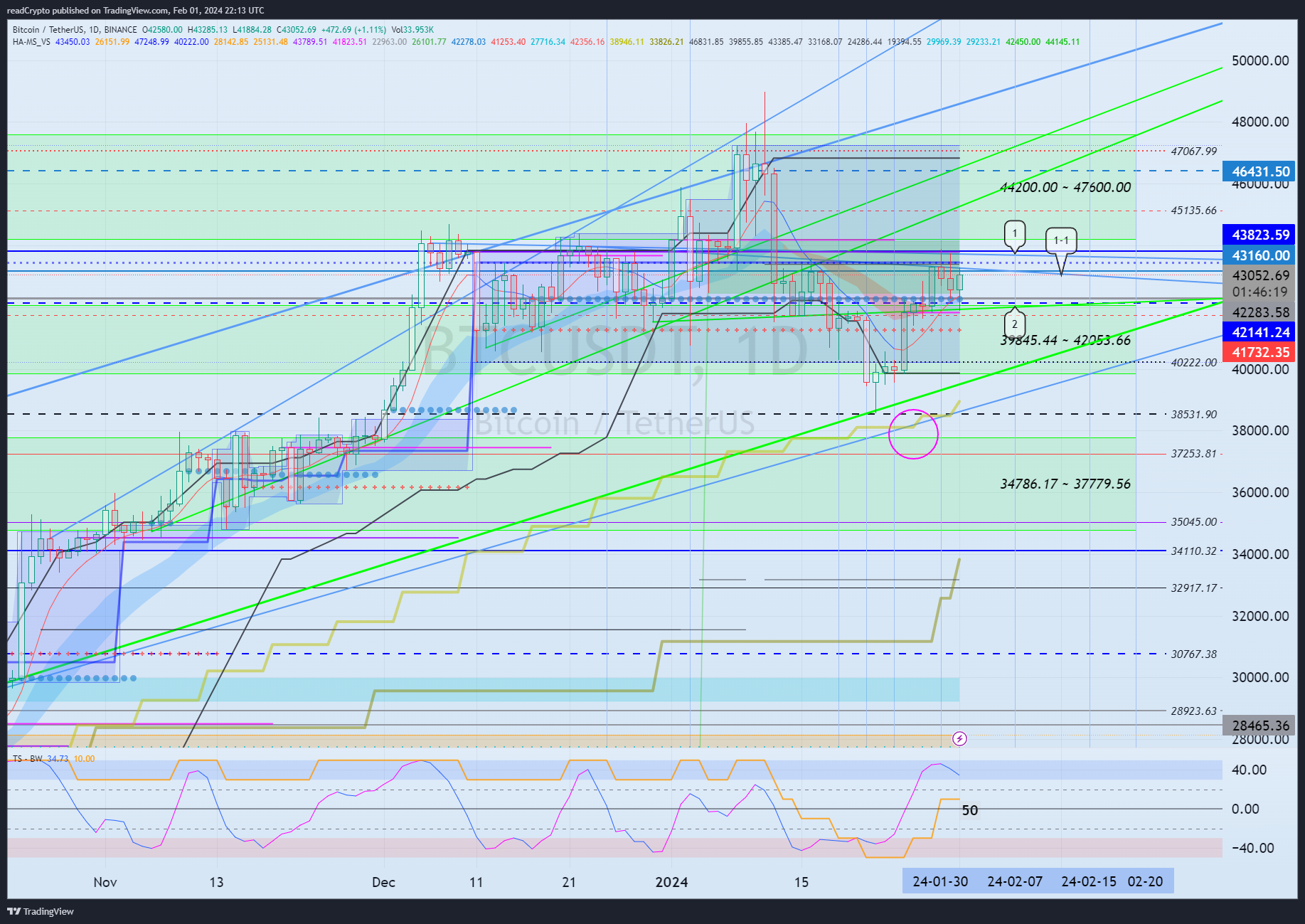Image resolution: width=1305 pixels, height=924 pixels.
Task: Click the 02-20 date label
Action: (1146, 881)
